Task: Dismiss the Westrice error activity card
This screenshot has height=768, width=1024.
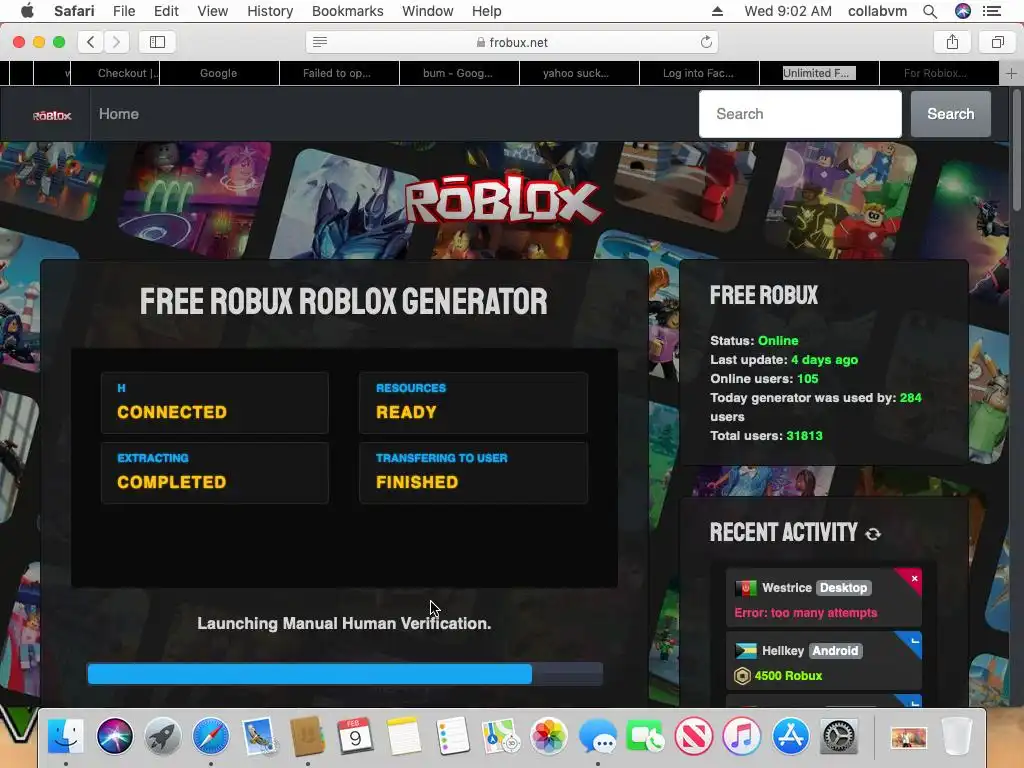Action: point(914,578)
